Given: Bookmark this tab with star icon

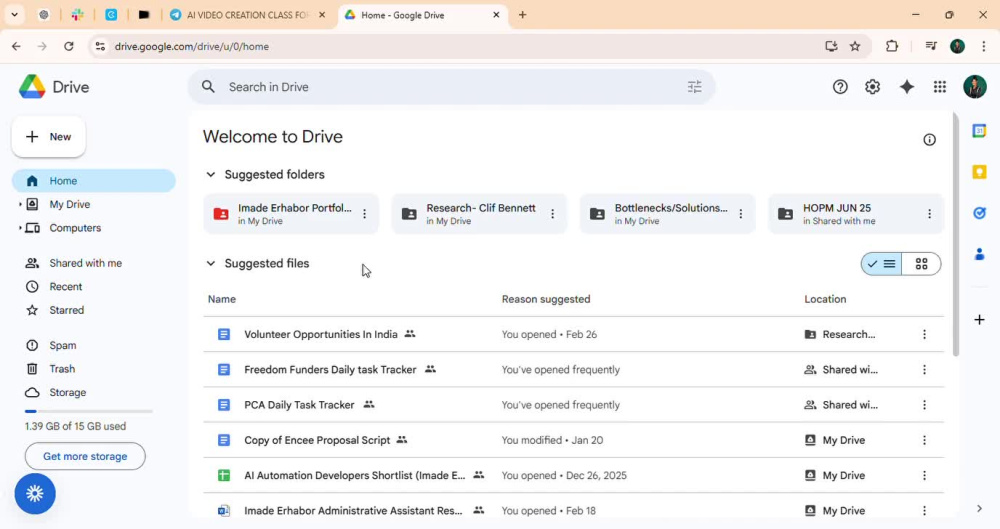Looking at the screenshot, I should [x=855, y=46].
